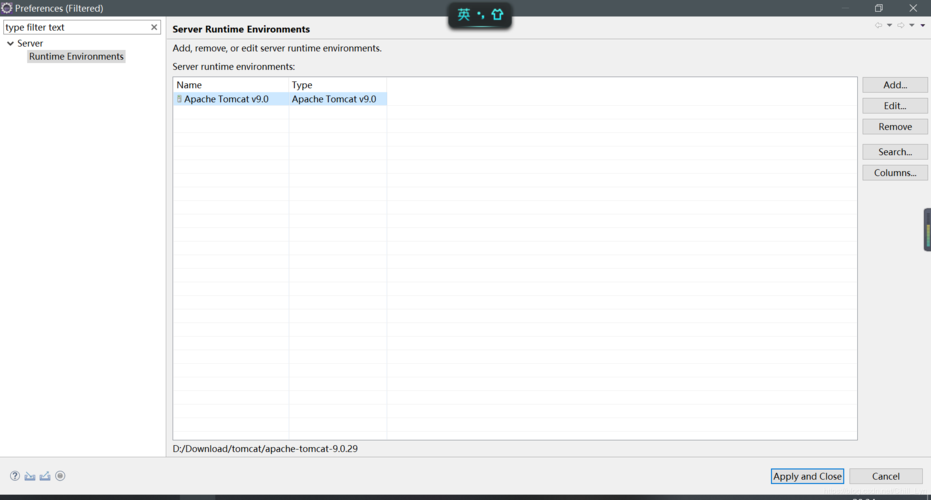Click the IME language indicator 英

tap(463, 14)
